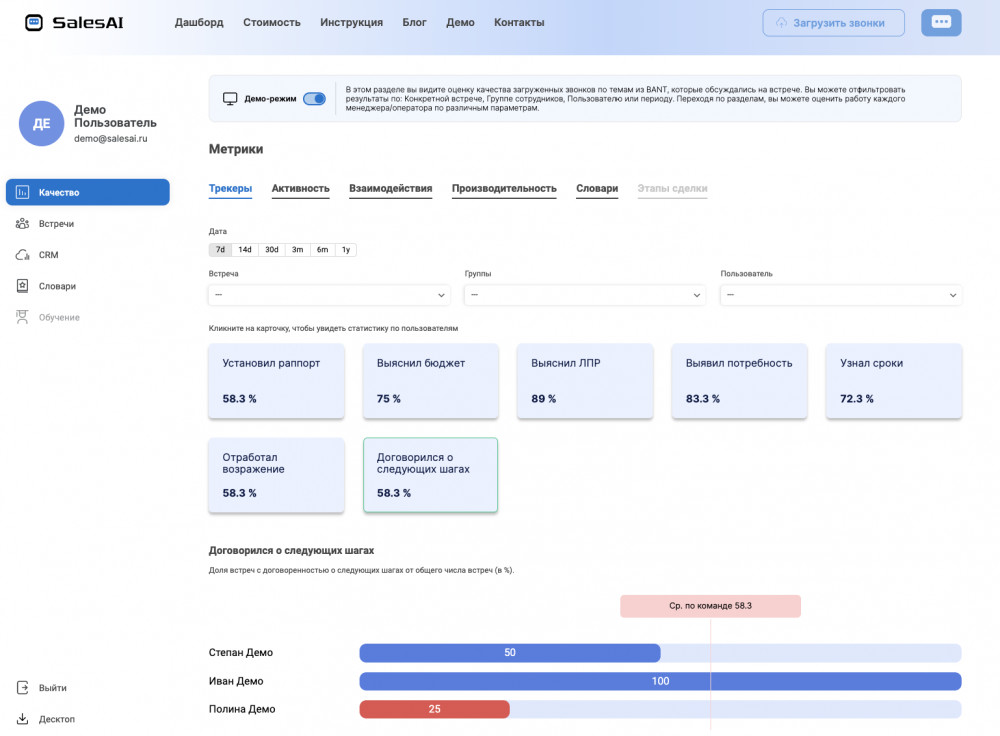Click the SalesAI logo icon
Screen dimensions: 1000x736
[34, 22]
